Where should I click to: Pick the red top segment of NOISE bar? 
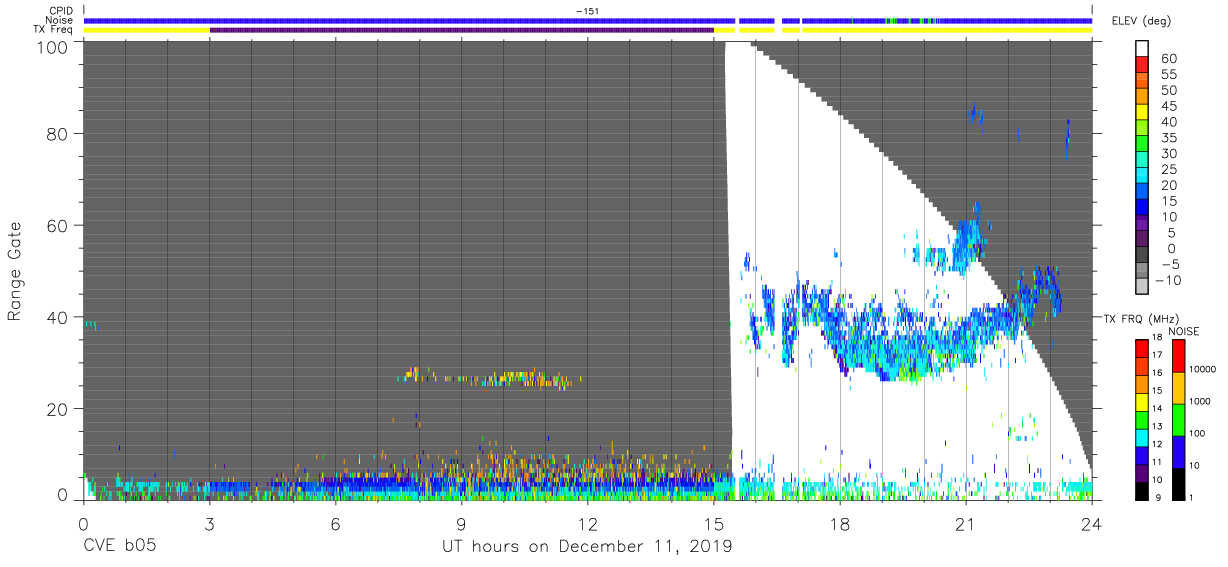[1178, 356]
